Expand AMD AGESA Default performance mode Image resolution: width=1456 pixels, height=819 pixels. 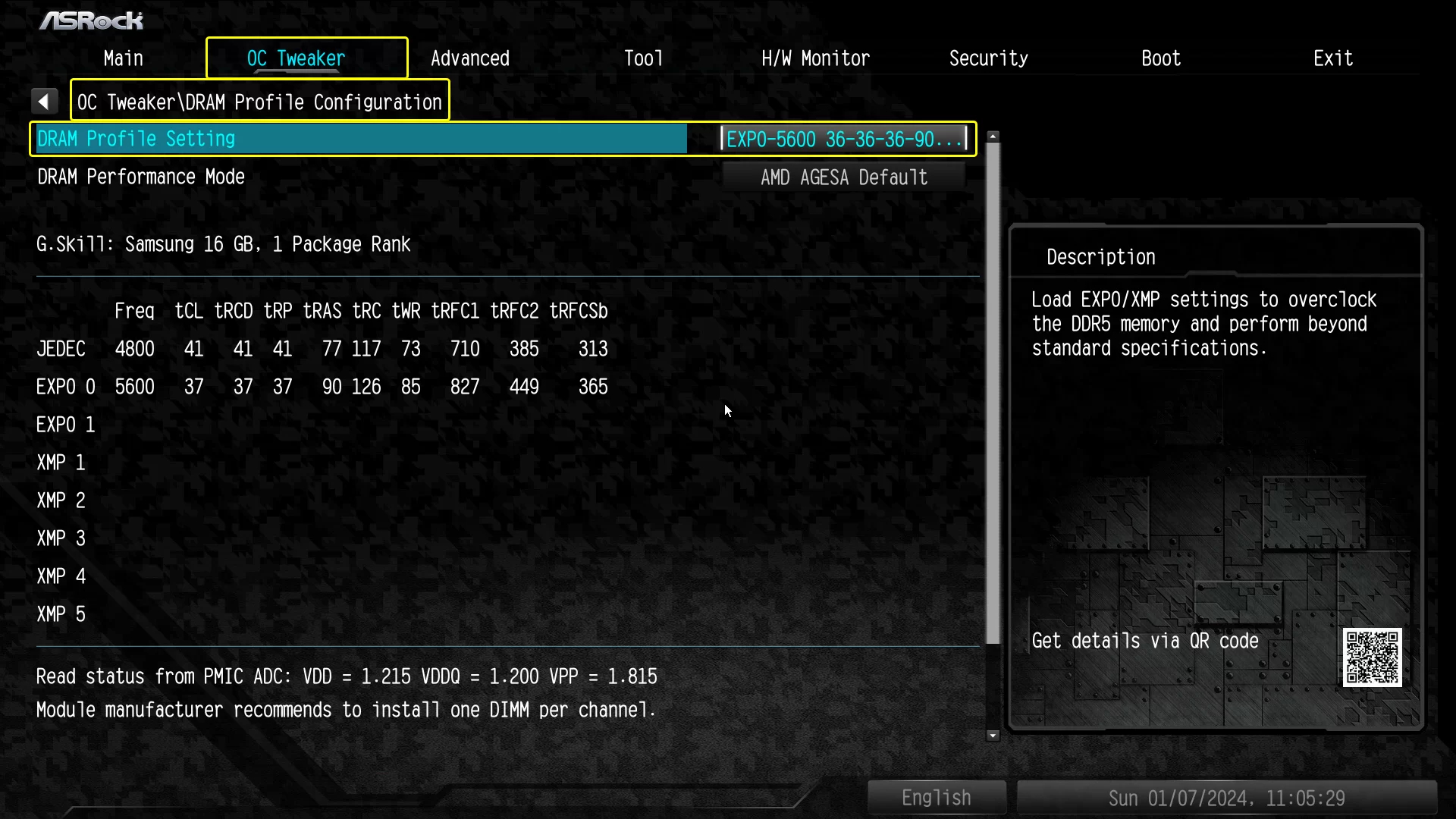click(x=844, y=177)
